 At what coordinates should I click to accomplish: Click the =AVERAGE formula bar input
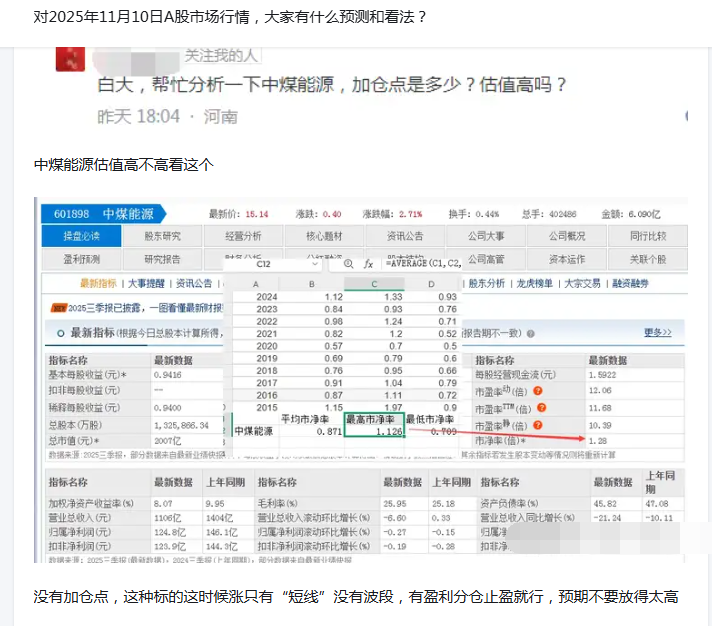(x=423, y=263)
